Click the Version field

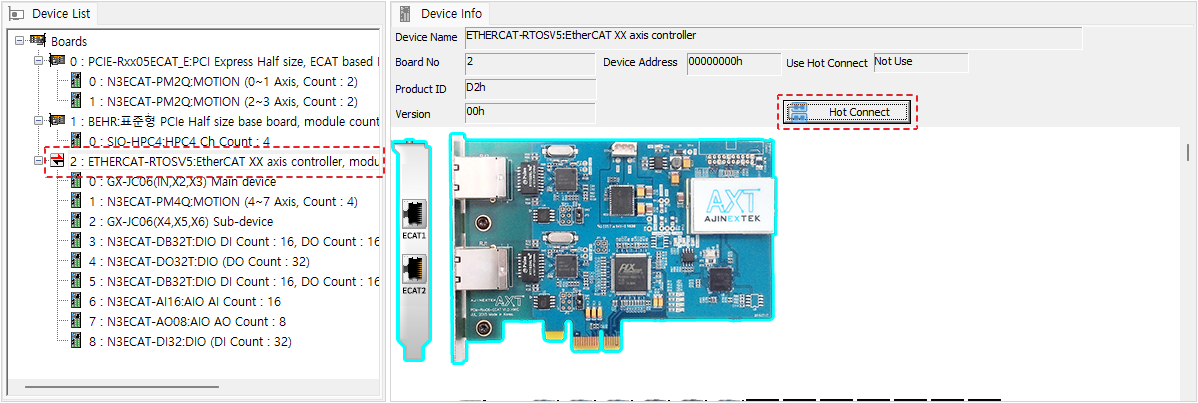click(529, 114)
